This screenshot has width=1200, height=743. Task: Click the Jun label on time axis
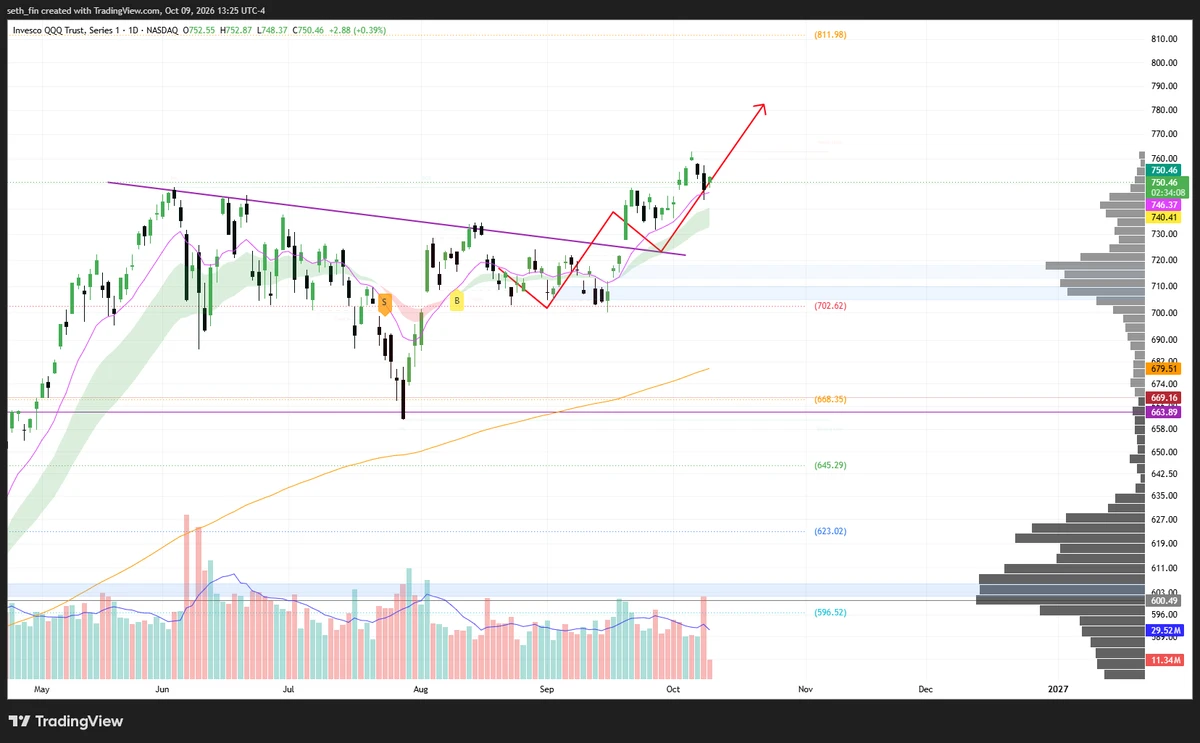(x=164, y=689)
